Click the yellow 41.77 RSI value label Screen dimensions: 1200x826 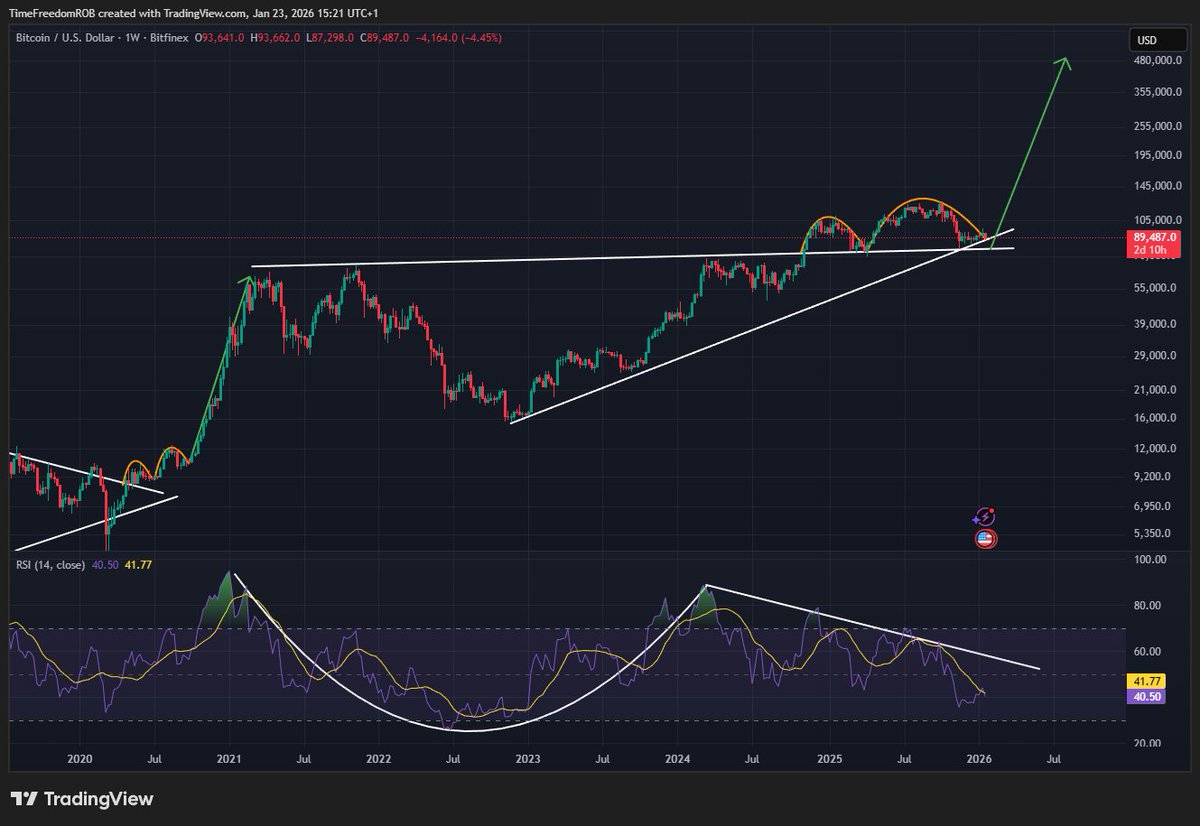click(1146, 679)
